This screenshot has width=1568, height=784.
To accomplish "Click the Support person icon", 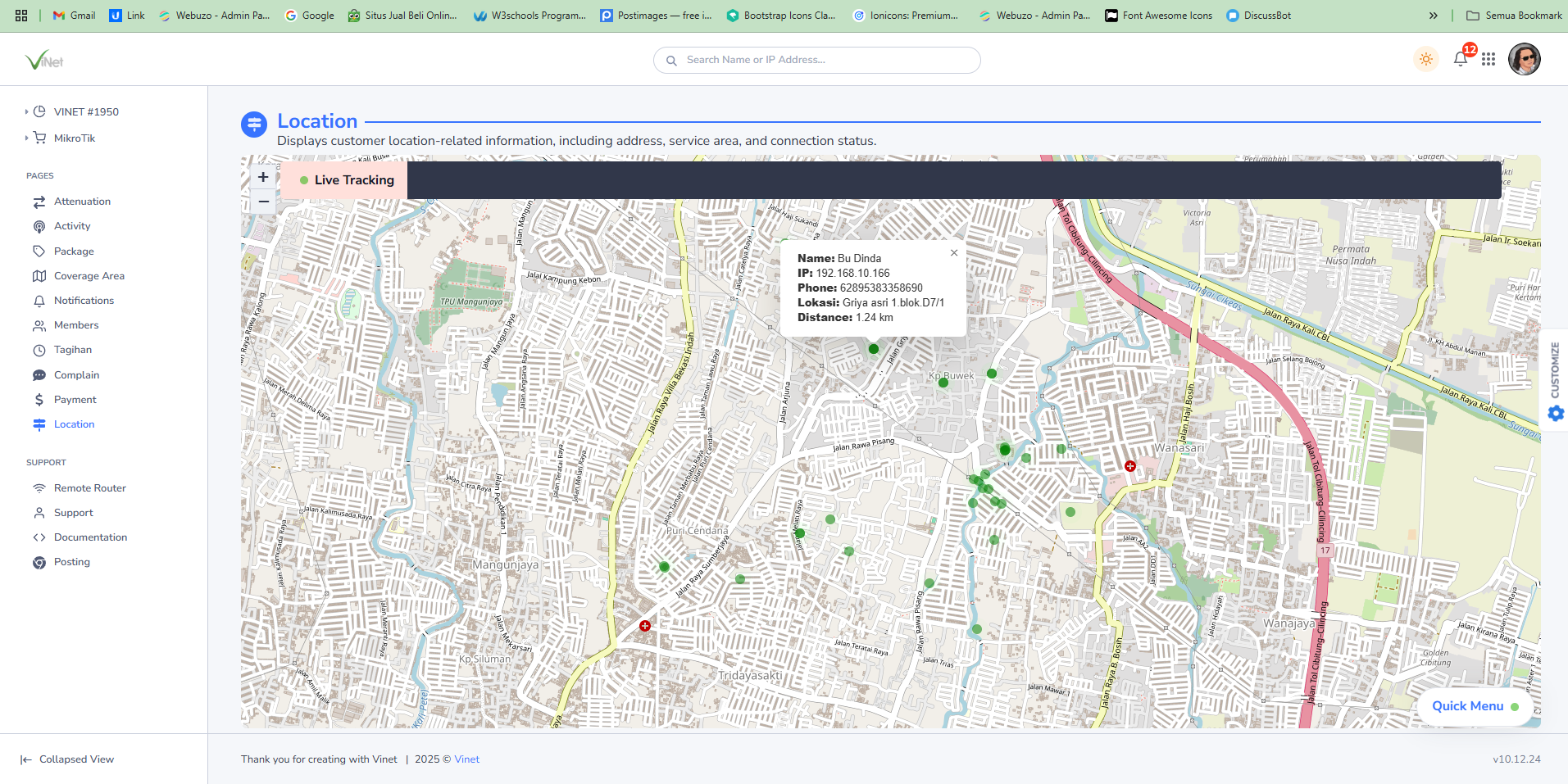I will [x=39, y=513].
